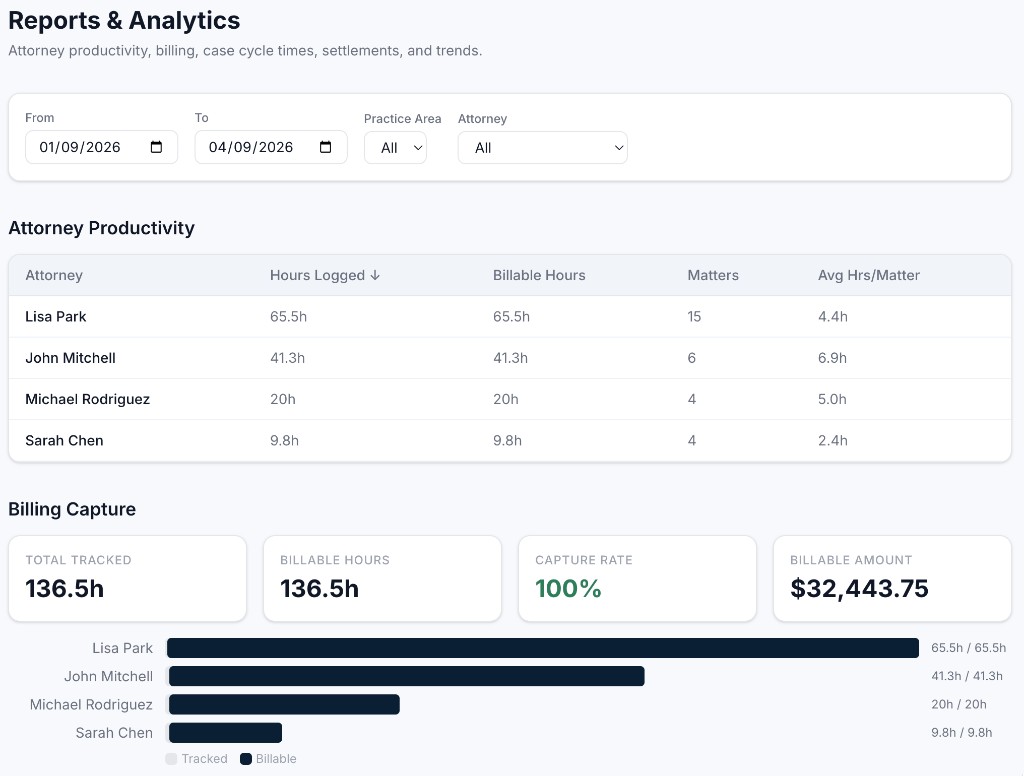Image resolution: width=1024 pixels, height=776 pixels.
Task: Open the Practice Area dropdown
Action: 395,147
